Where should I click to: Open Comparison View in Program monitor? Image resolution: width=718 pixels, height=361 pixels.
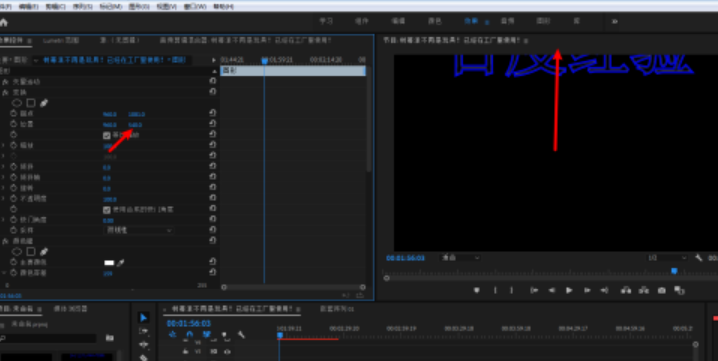pos(679,290)
